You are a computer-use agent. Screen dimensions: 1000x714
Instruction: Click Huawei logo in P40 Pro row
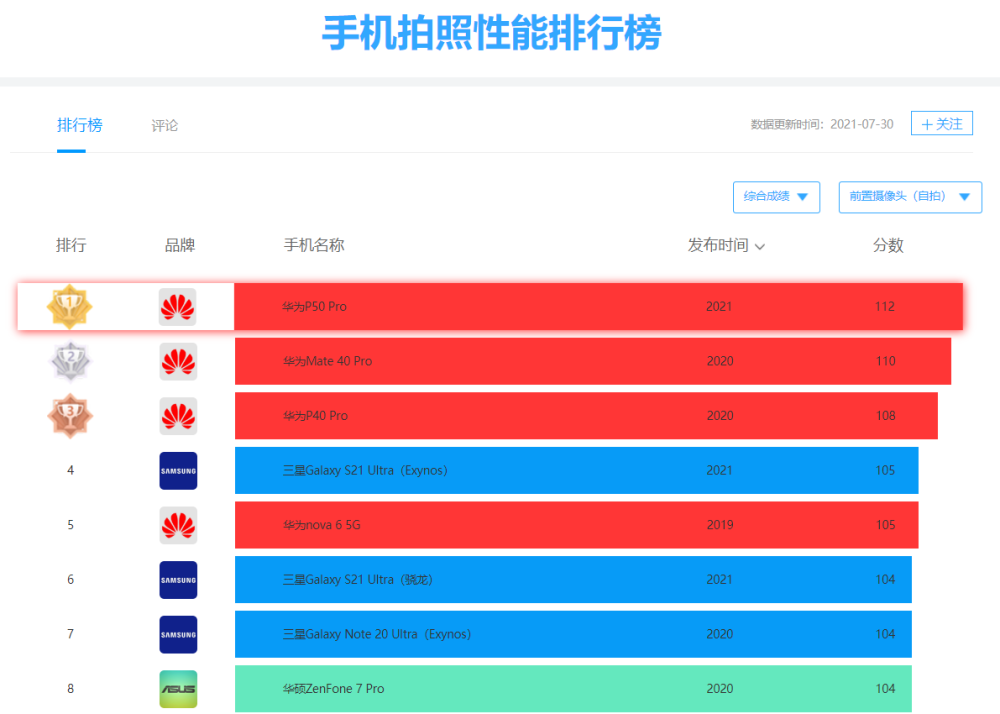pyautogui.click(x=178, y=416)
